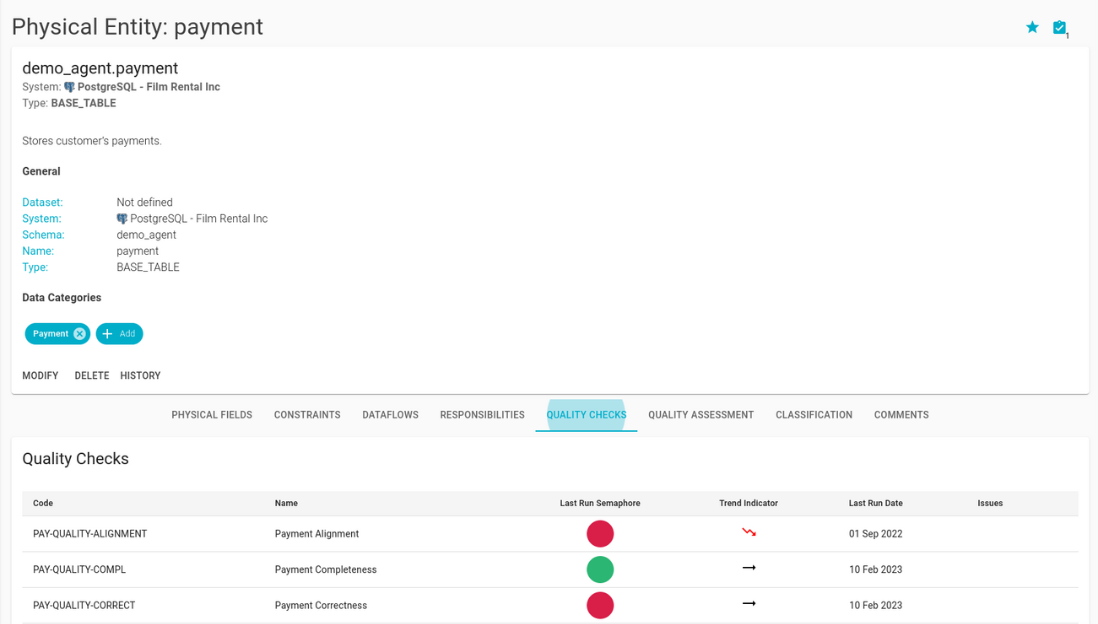Click the favorite star icon
This screenshot has height=624, width=1098.
coord(1032,27)
